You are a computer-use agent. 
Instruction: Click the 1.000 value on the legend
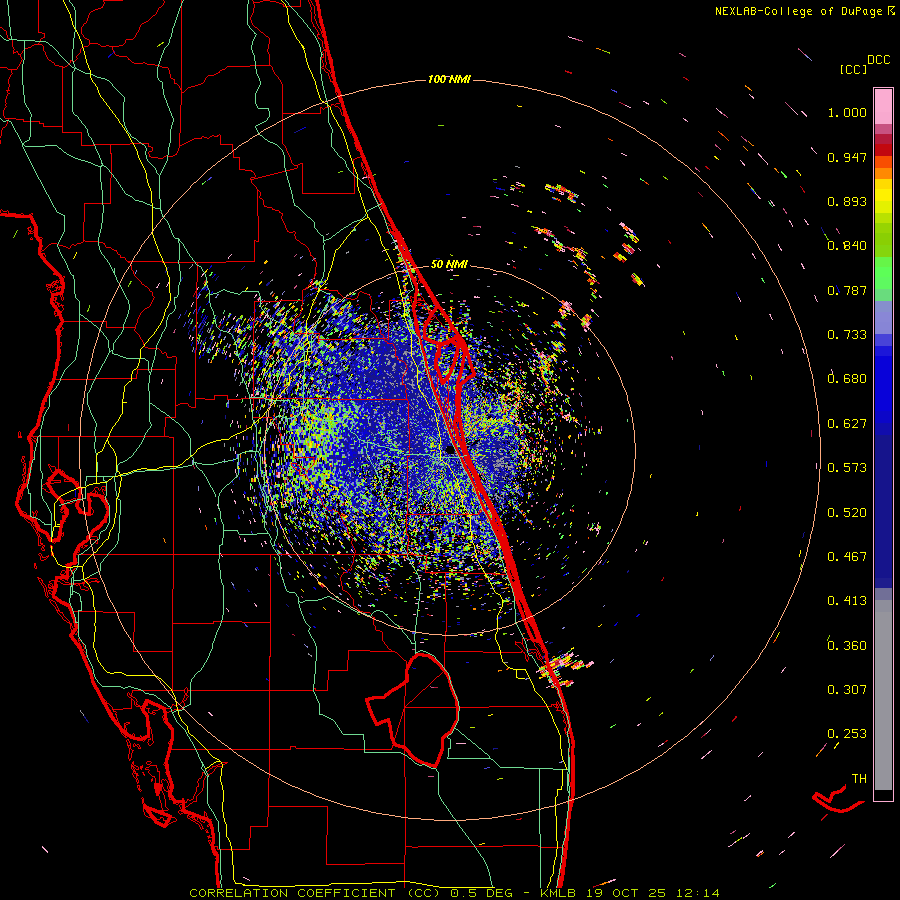847,112
